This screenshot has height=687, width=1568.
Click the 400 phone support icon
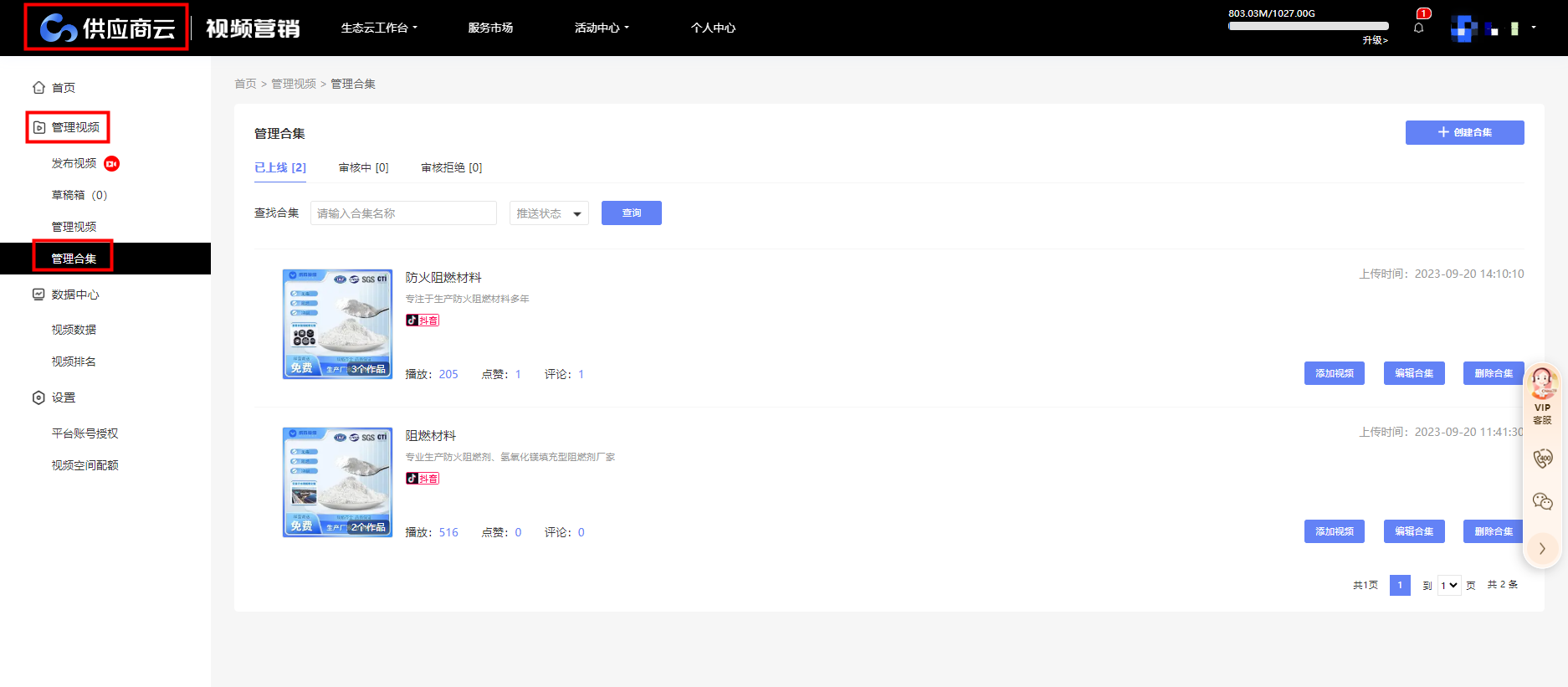click(1542, 458)
